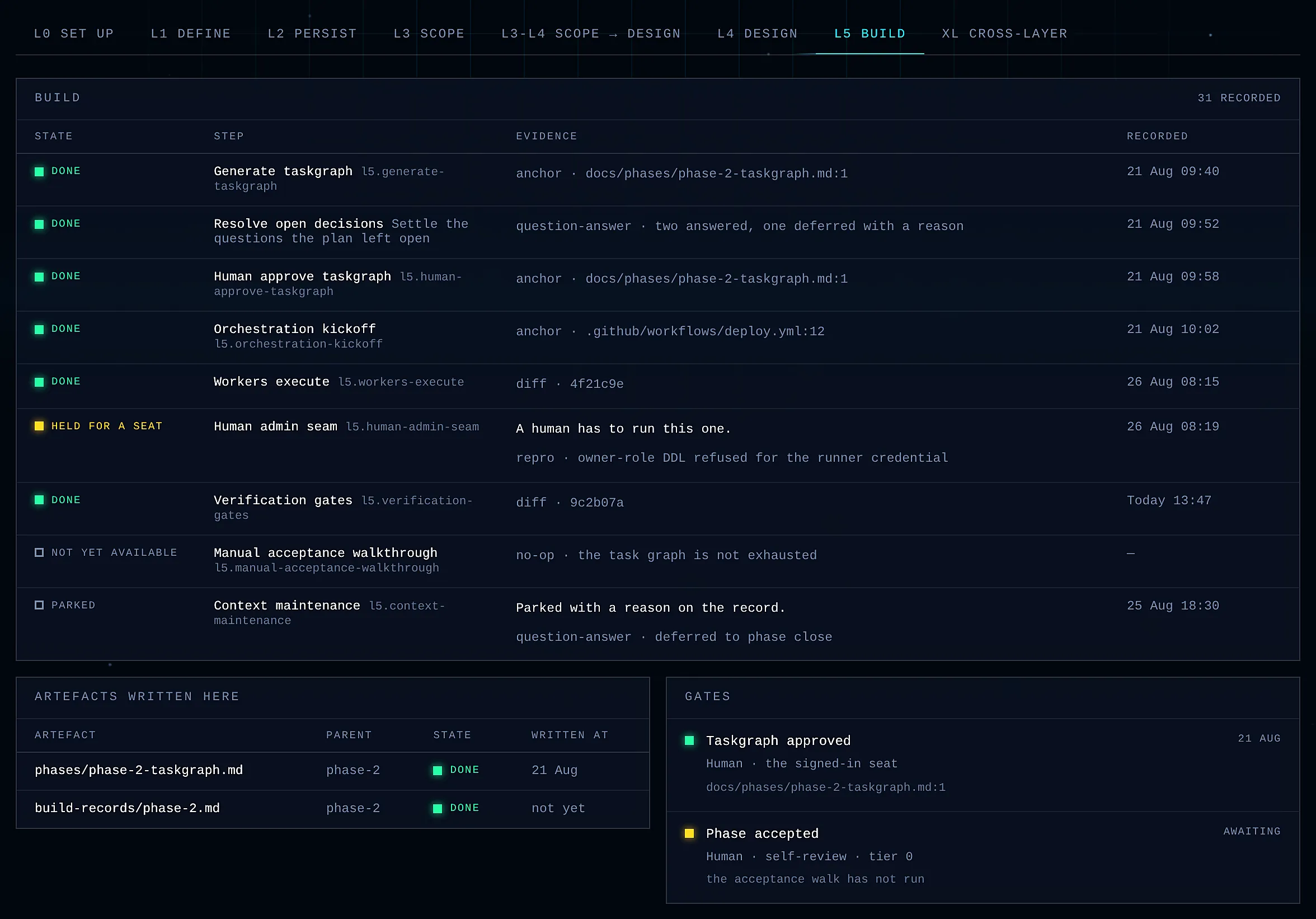Viewport: 1316px width, 919px height.
Task: Click Taskgraph approved gate anchor path
Action: (825, 787)
